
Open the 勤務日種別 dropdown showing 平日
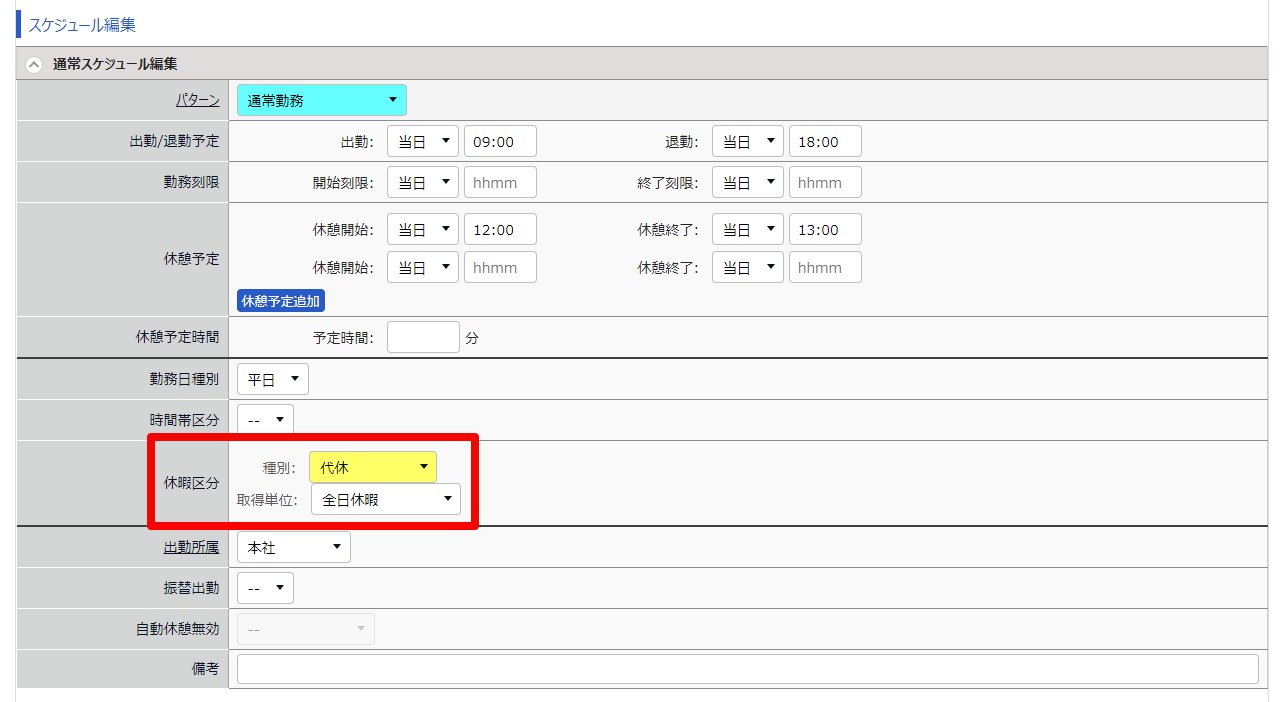(x=273, y=379)
